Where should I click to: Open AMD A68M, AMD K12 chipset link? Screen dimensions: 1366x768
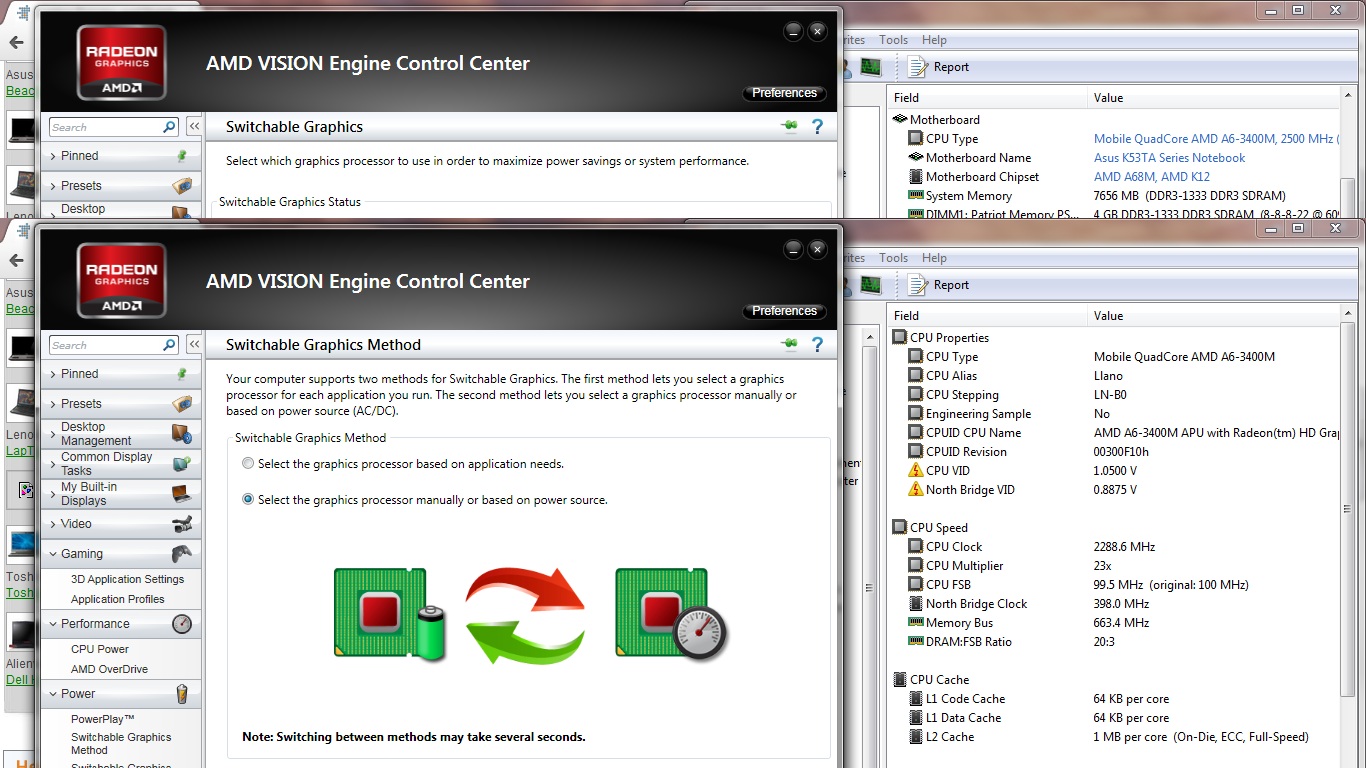point(1151,177)
